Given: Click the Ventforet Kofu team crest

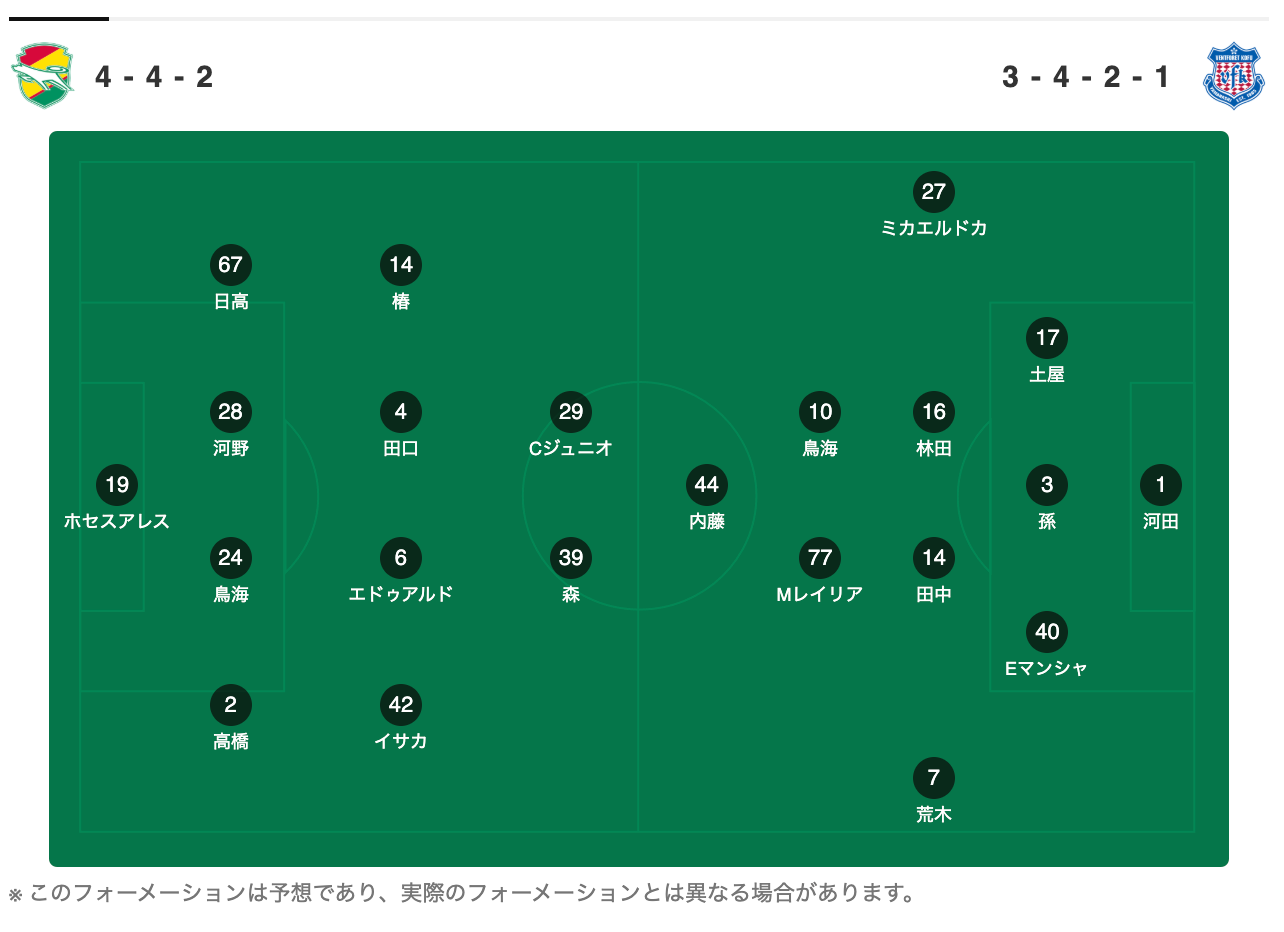Looking at the screenshot, I should click(x=1233, y=75).
